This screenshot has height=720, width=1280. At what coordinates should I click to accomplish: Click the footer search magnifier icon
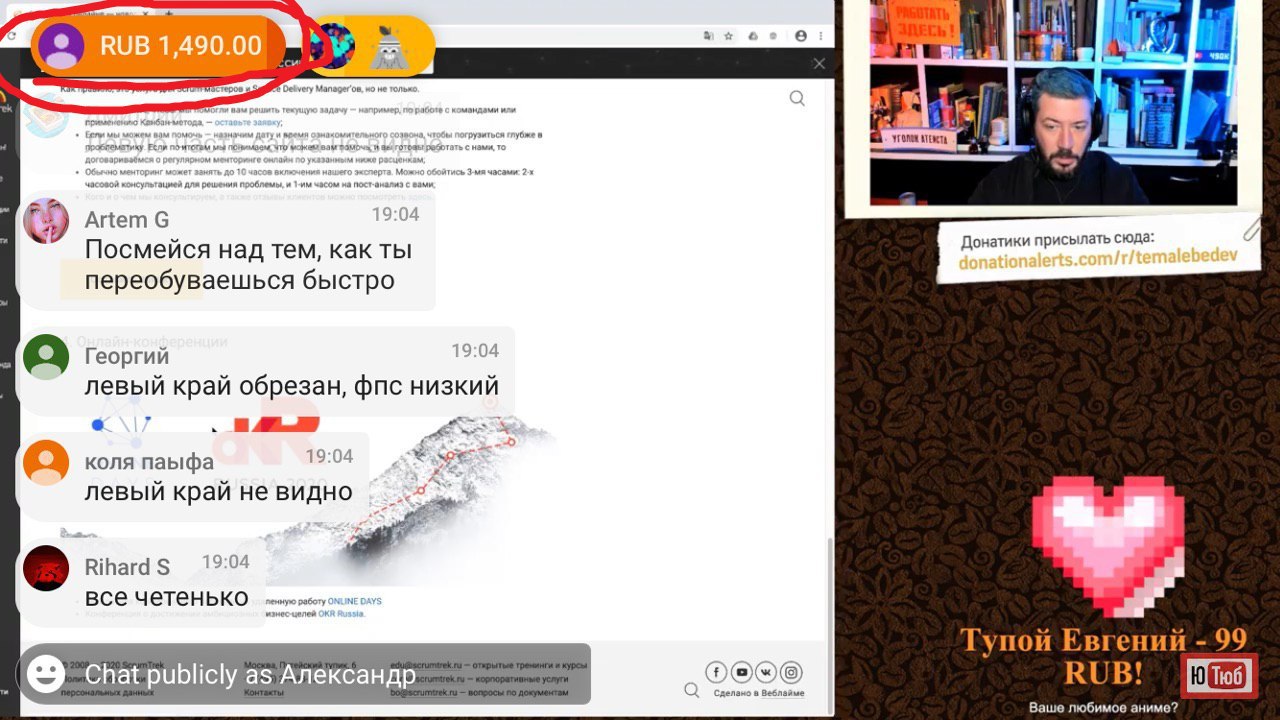pos(692,690)
